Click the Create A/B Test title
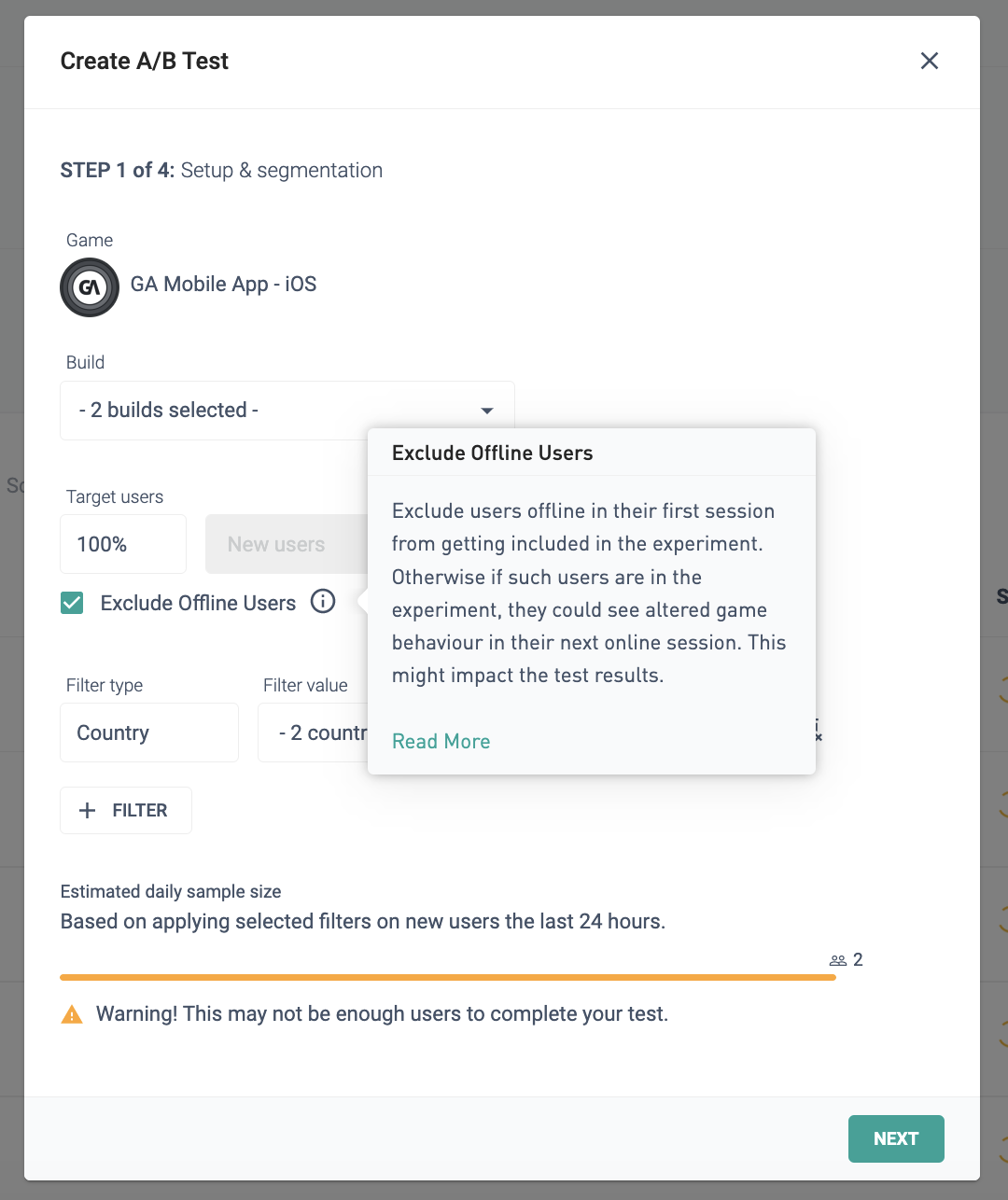 [145, 61]
